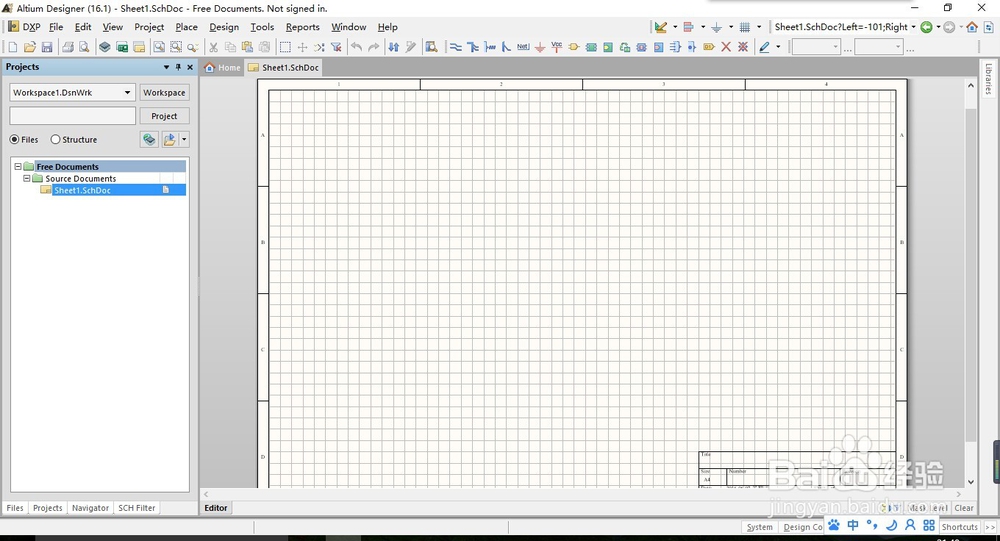Select the rubber stamp tool

tap(264, 47)
